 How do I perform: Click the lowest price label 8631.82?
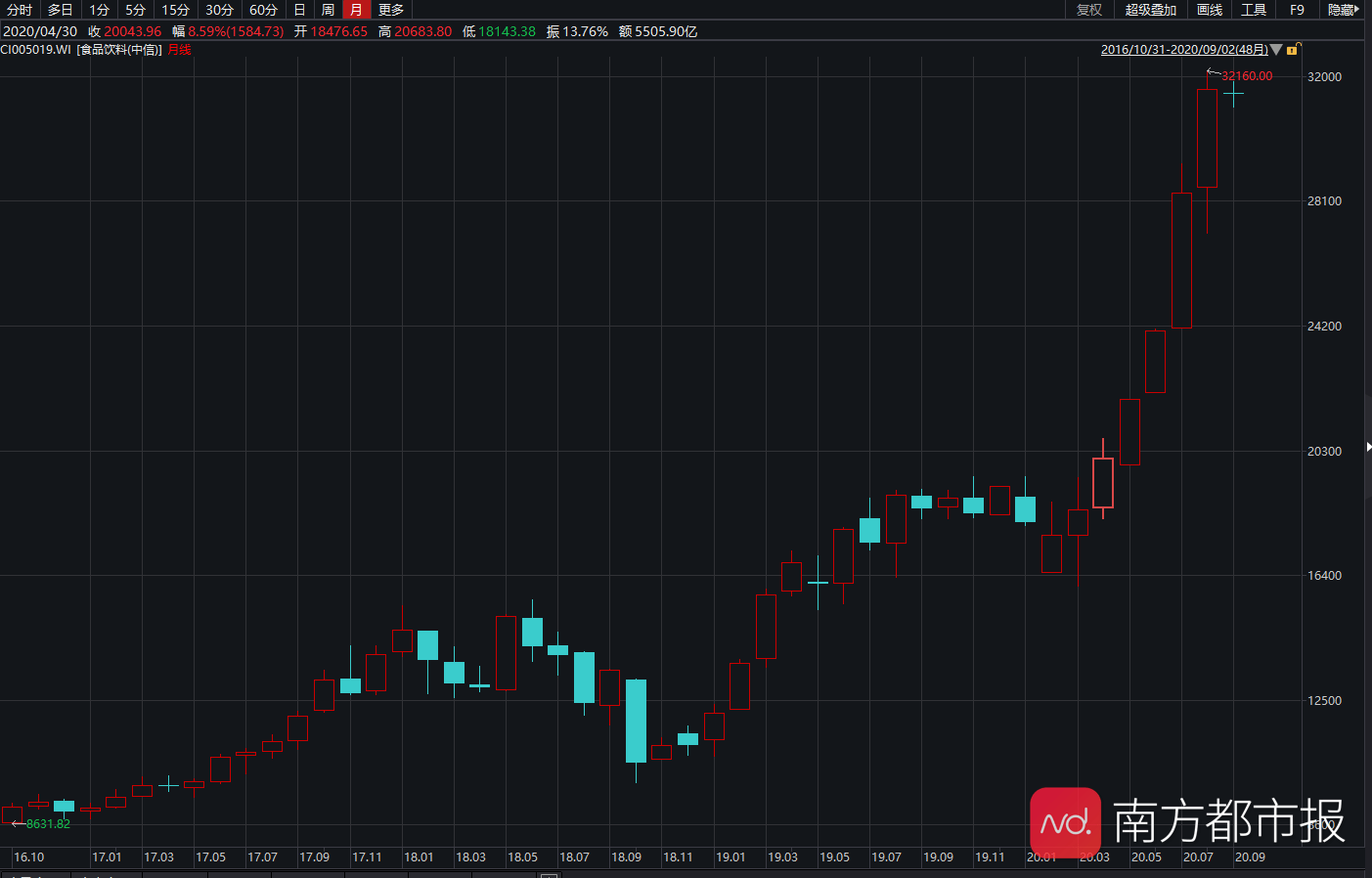[x=48, y=824]
